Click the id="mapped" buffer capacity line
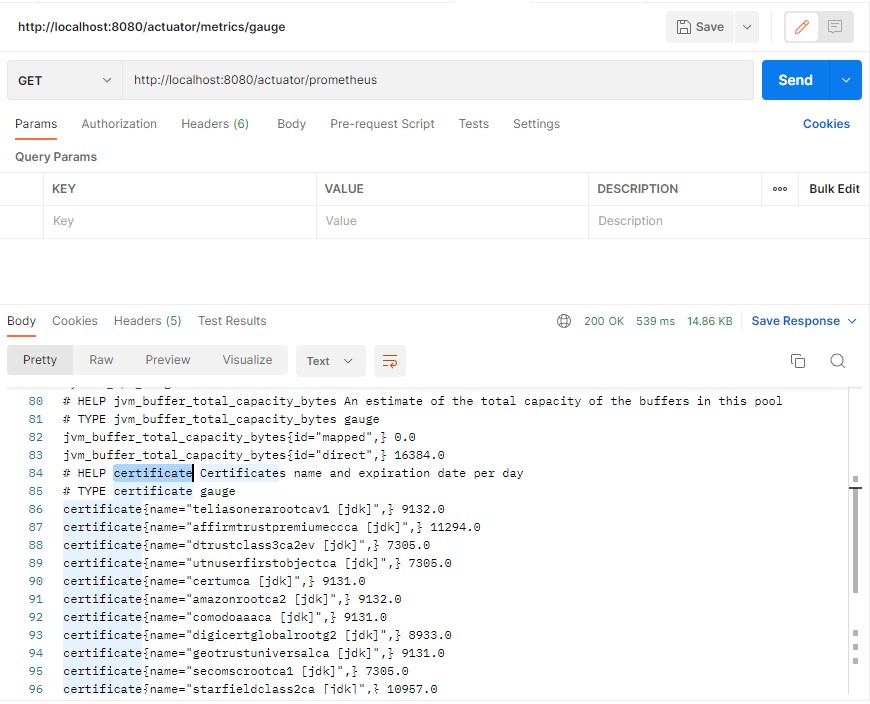Image resolution: width=870 pixels, height=704 pixels. tap(239, 437)
